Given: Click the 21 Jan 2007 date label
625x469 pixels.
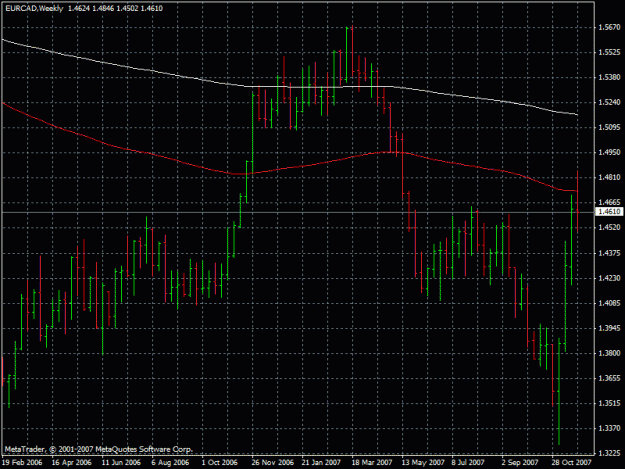Looking at the screenshot, I should 321,463.
